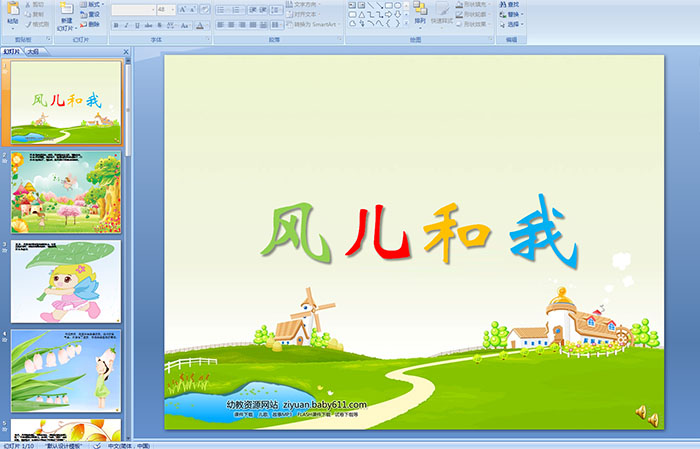
Task: Click the New Slide (新建幻灯片) icon
Action: coord(67,8)
